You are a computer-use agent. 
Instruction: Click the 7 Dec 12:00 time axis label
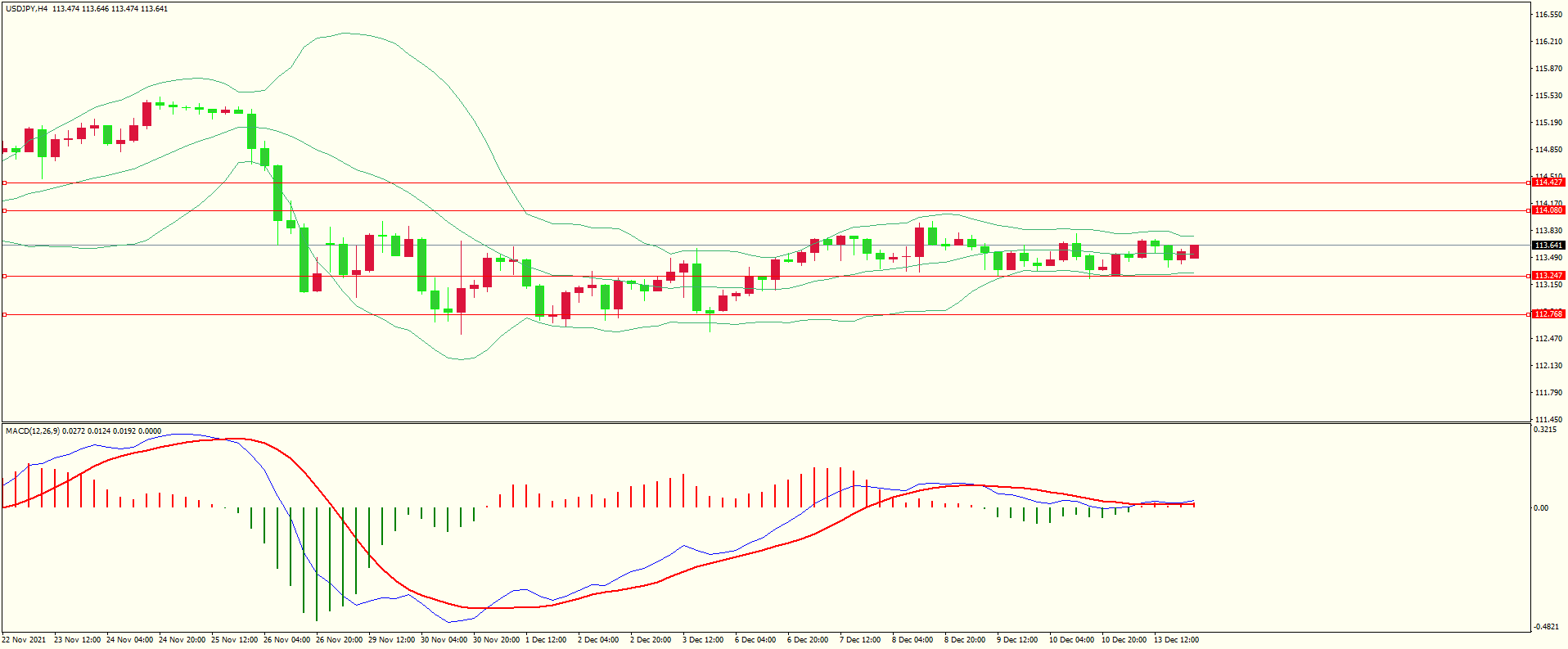pyautogui.click(x=860, y=640)
